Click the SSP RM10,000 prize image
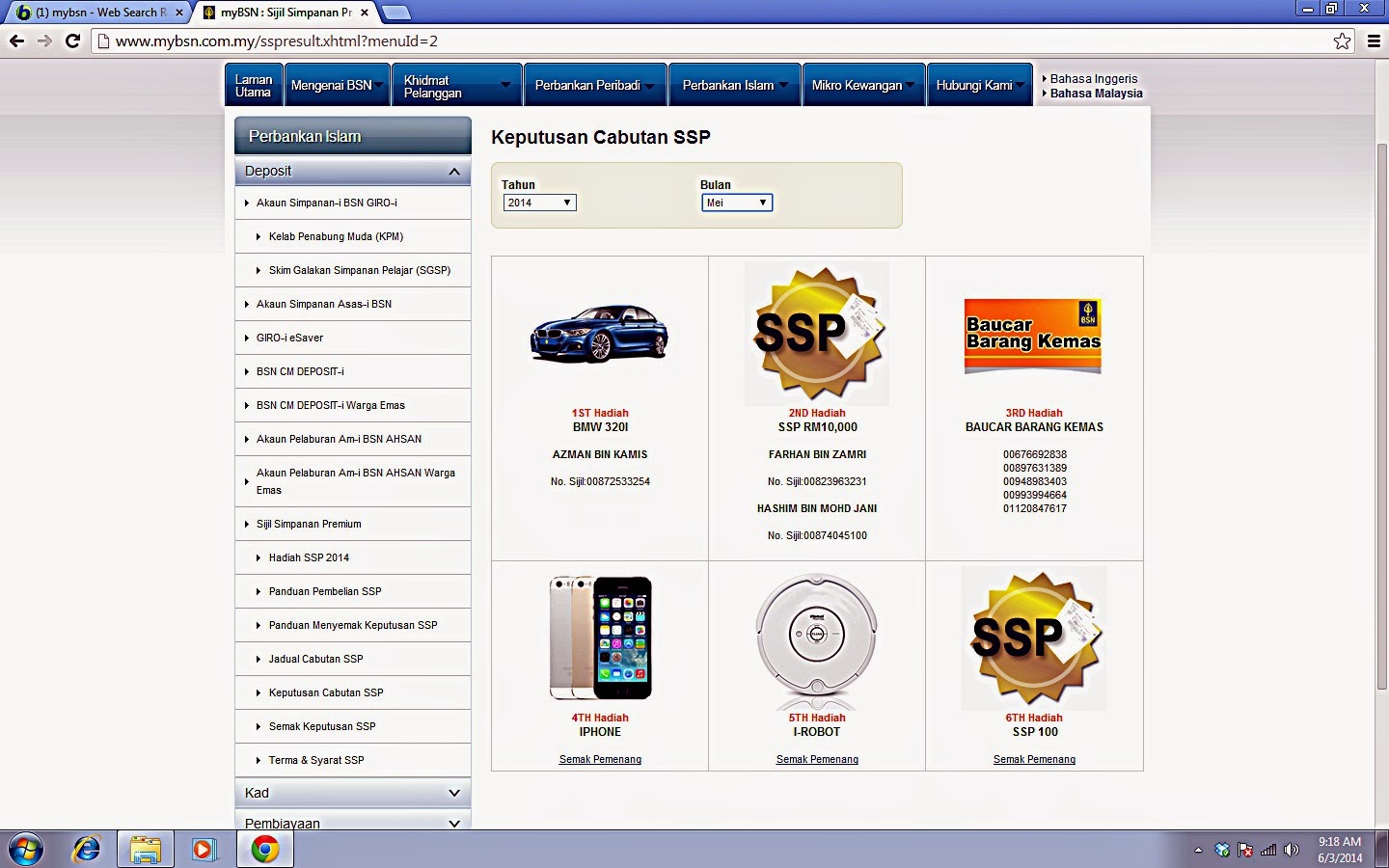 tap(817, 333)
